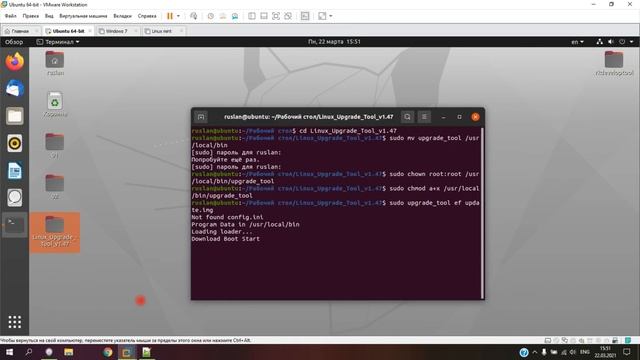
Task: Click the ENG language indicator in tray
Action: [x=584, y=352]
